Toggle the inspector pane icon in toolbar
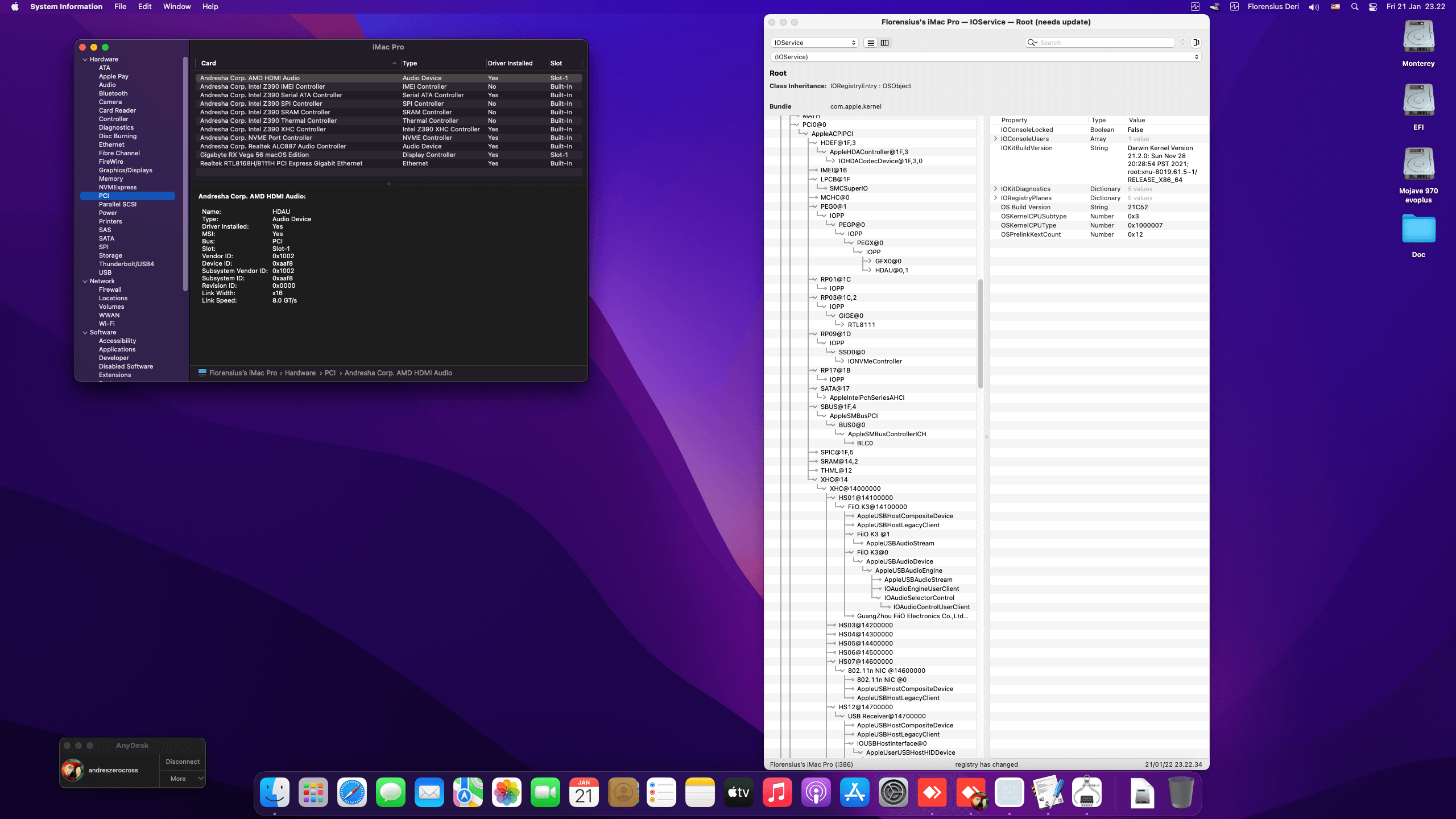This screenshot has width=1456, height=819. point(1197,42)
